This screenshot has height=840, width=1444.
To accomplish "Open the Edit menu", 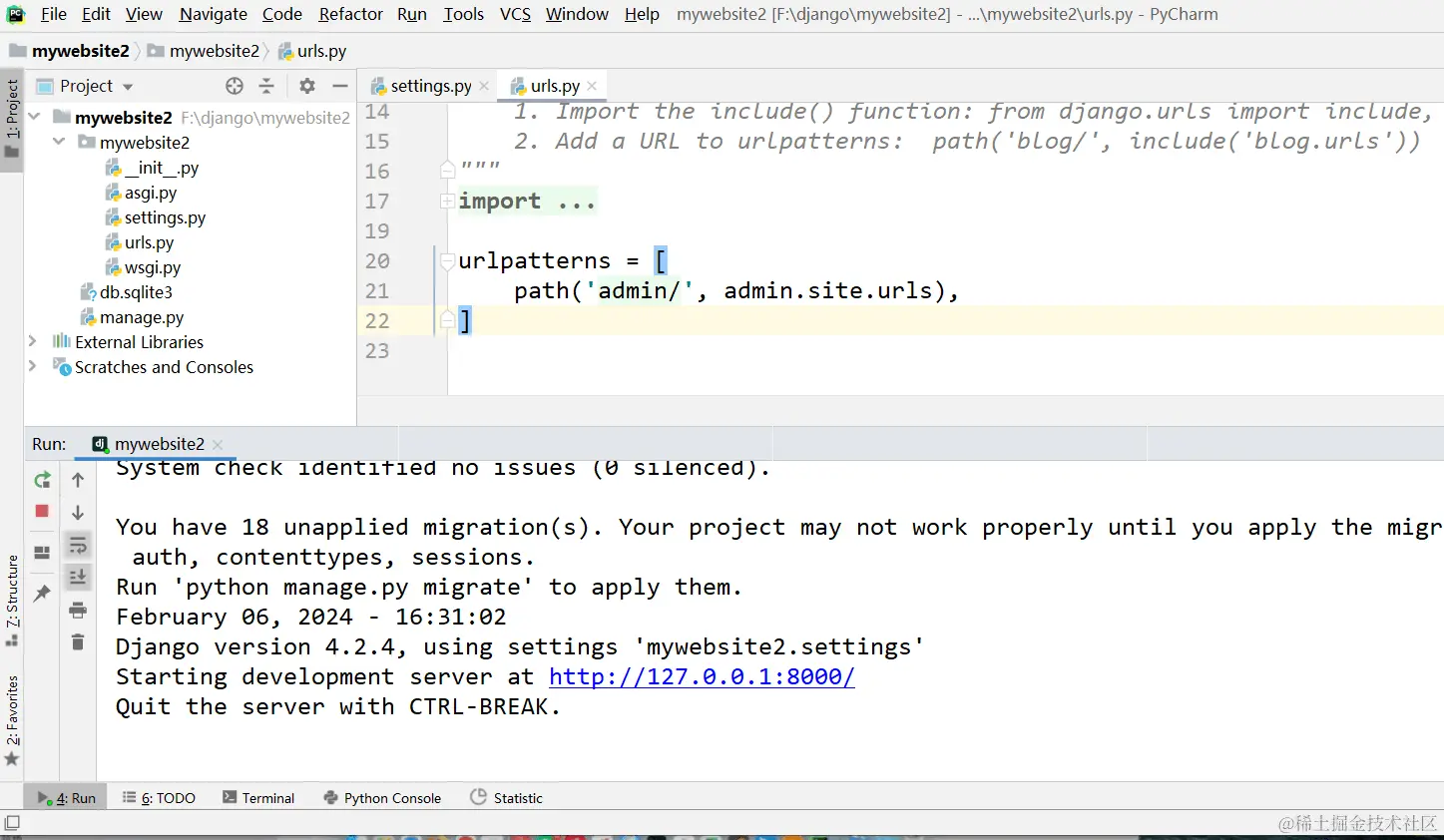I will pyautogui.click(x=96, y=14).
